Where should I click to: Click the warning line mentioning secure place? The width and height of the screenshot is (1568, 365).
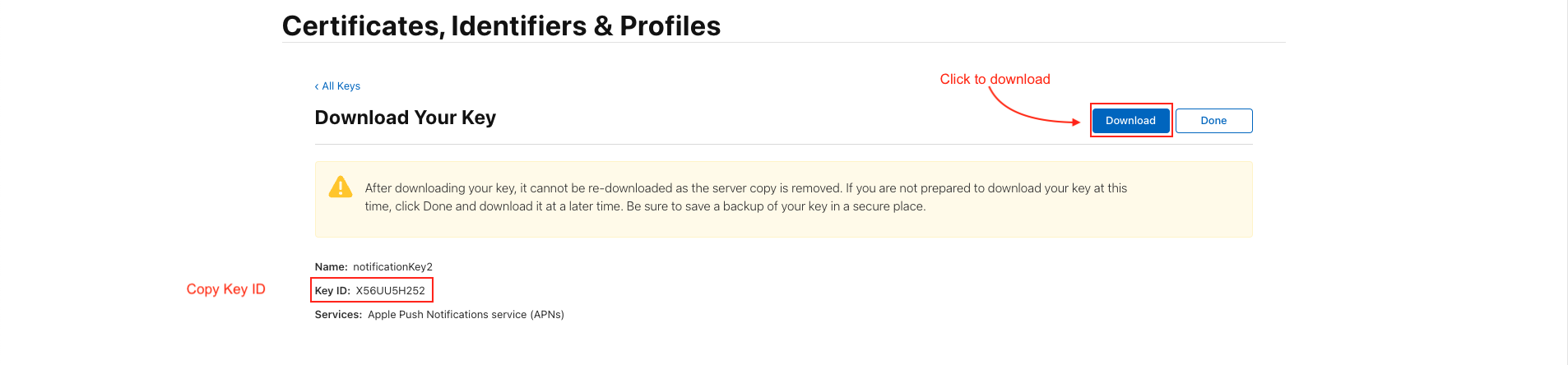coord(645,206)
